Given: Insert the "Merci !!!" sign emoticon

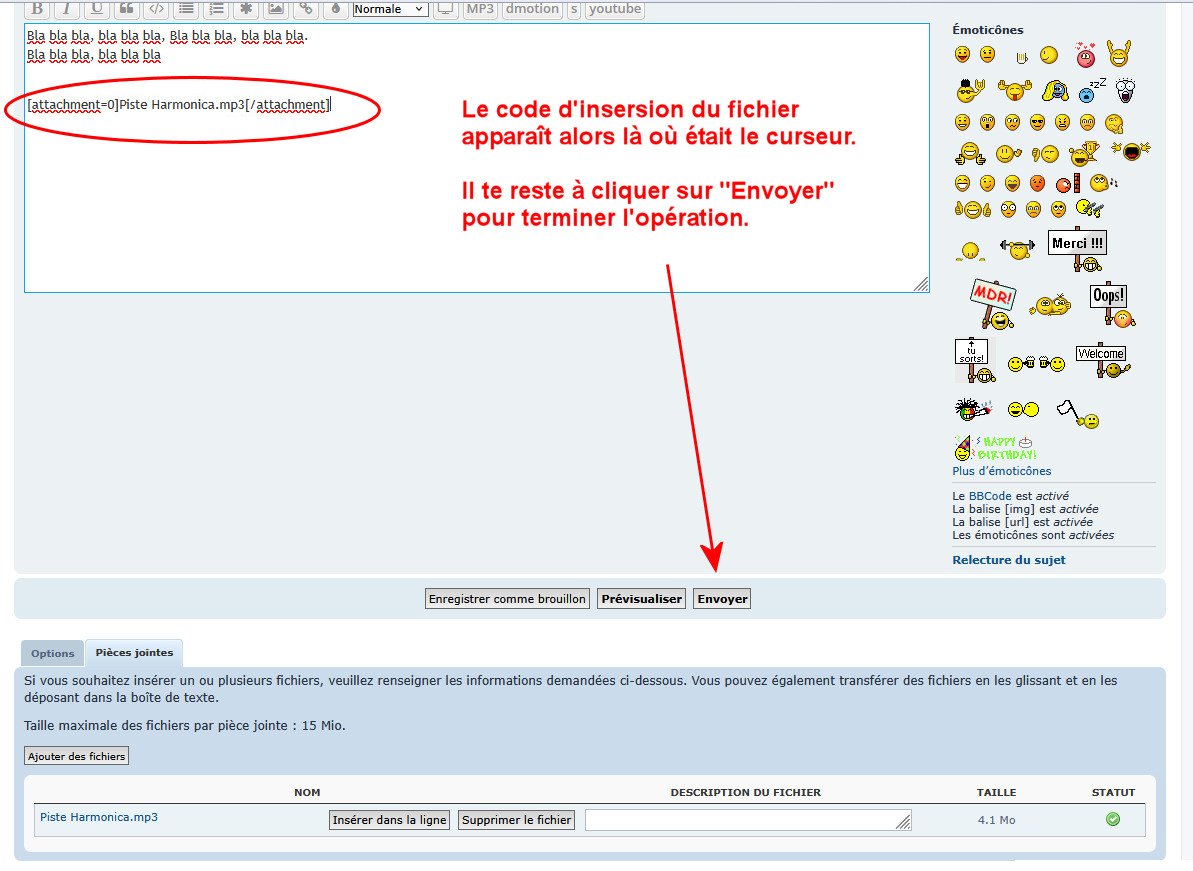Looking at the screenshot, I should click(x=1077, y=249).
